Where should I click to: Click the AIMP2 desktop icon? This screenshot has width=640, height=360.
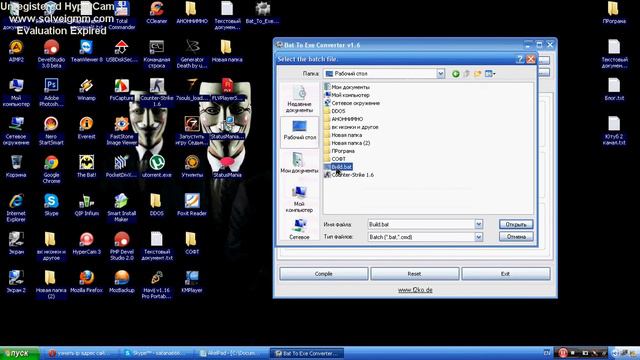coord(16,51)
